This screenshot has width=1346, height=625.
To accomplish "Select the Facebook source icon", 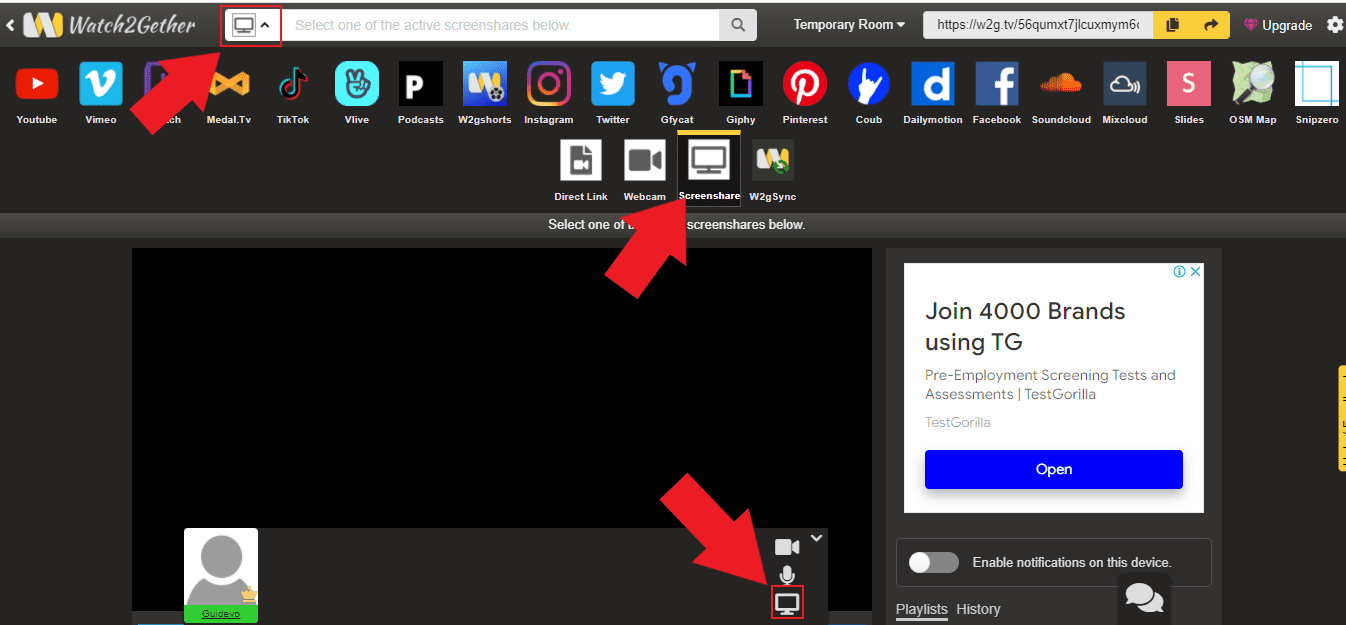I will click(x=997, y=84).
